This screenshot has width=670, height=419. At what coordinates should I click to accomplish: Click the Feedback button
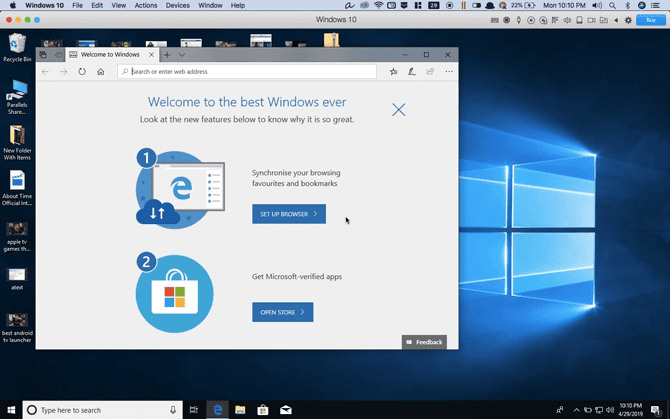click(424, 342)
